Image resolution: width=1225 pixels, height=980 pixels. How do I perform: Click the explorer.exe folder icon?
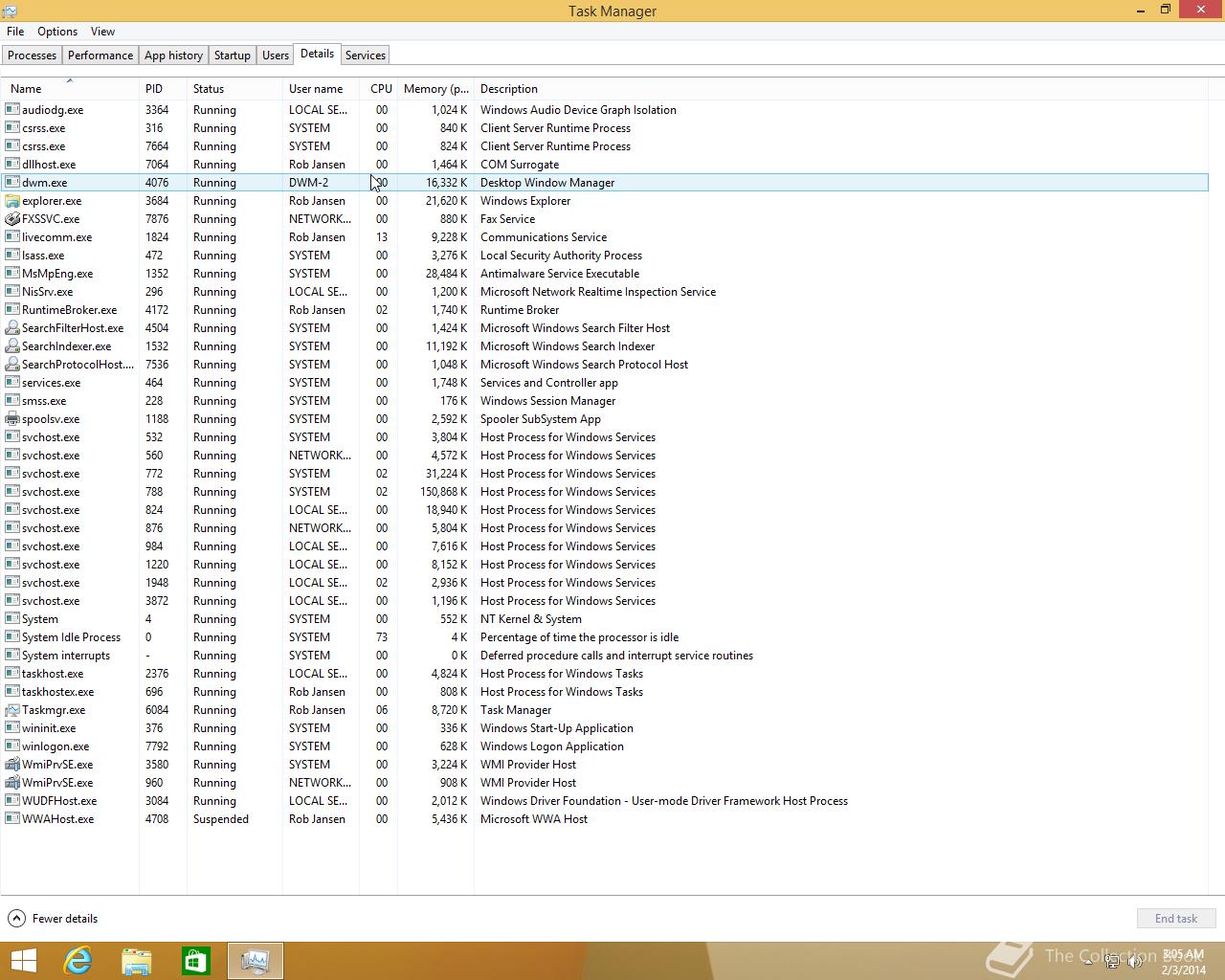pos(12,201)
